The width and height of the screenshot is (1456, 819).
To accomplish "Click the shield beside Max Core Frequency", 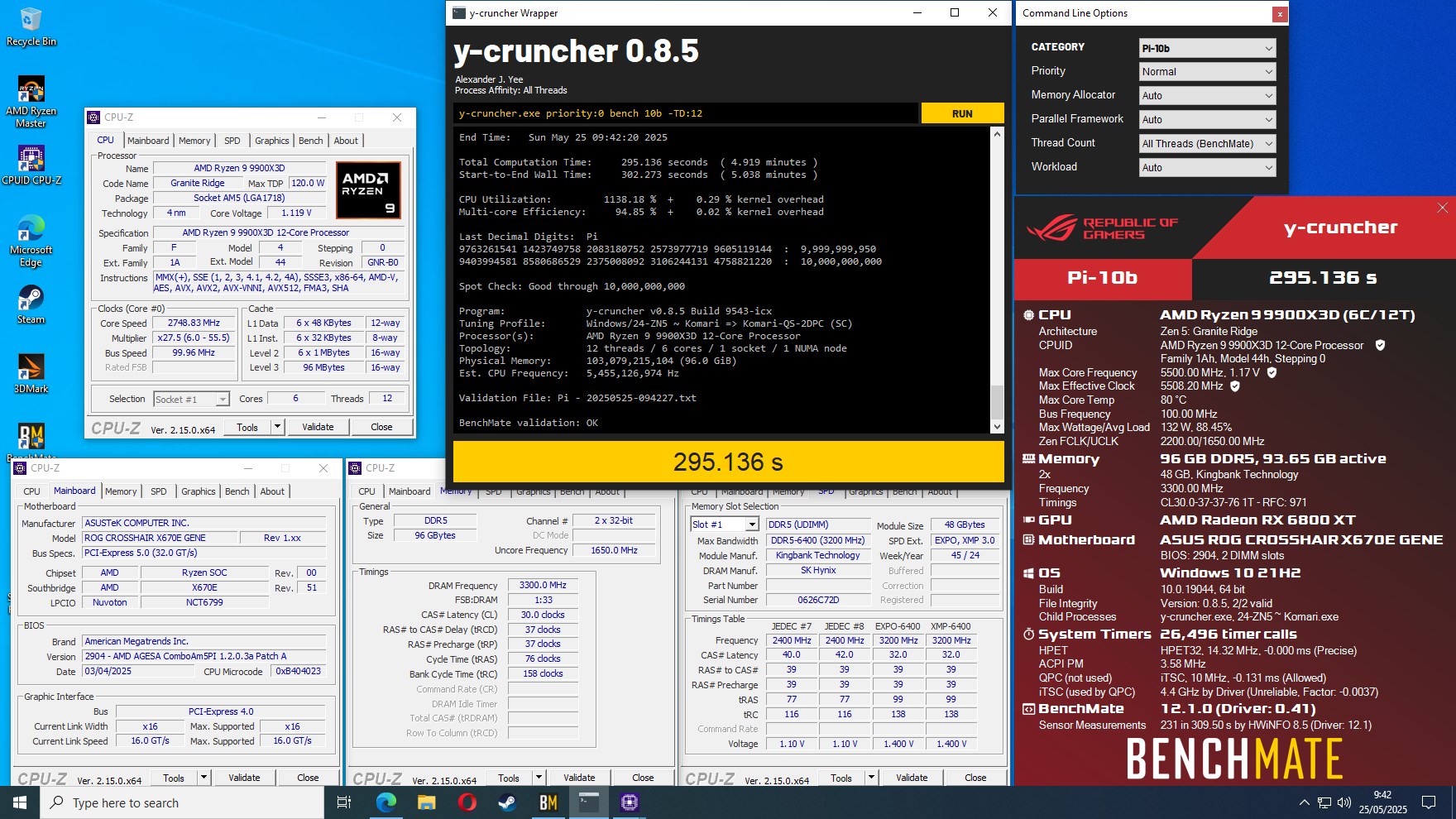I will click(x=1272, y=372).
